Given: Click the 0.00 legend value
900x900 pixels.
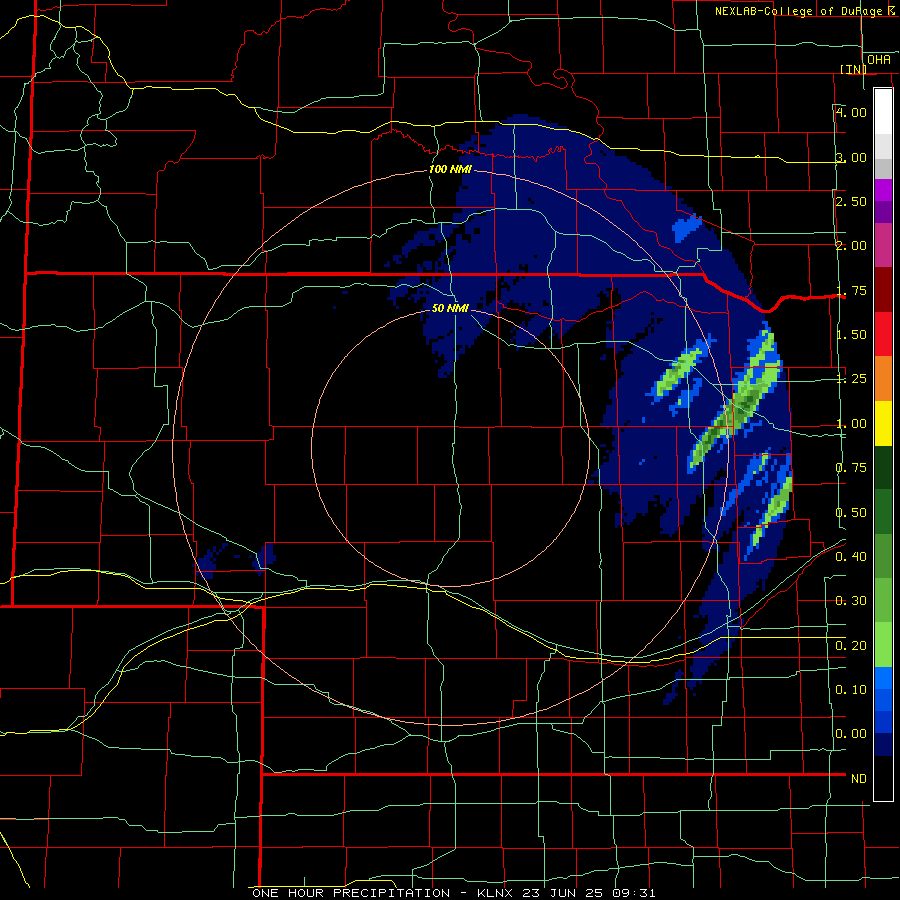Looking at the screenshot, I should 851,734.
